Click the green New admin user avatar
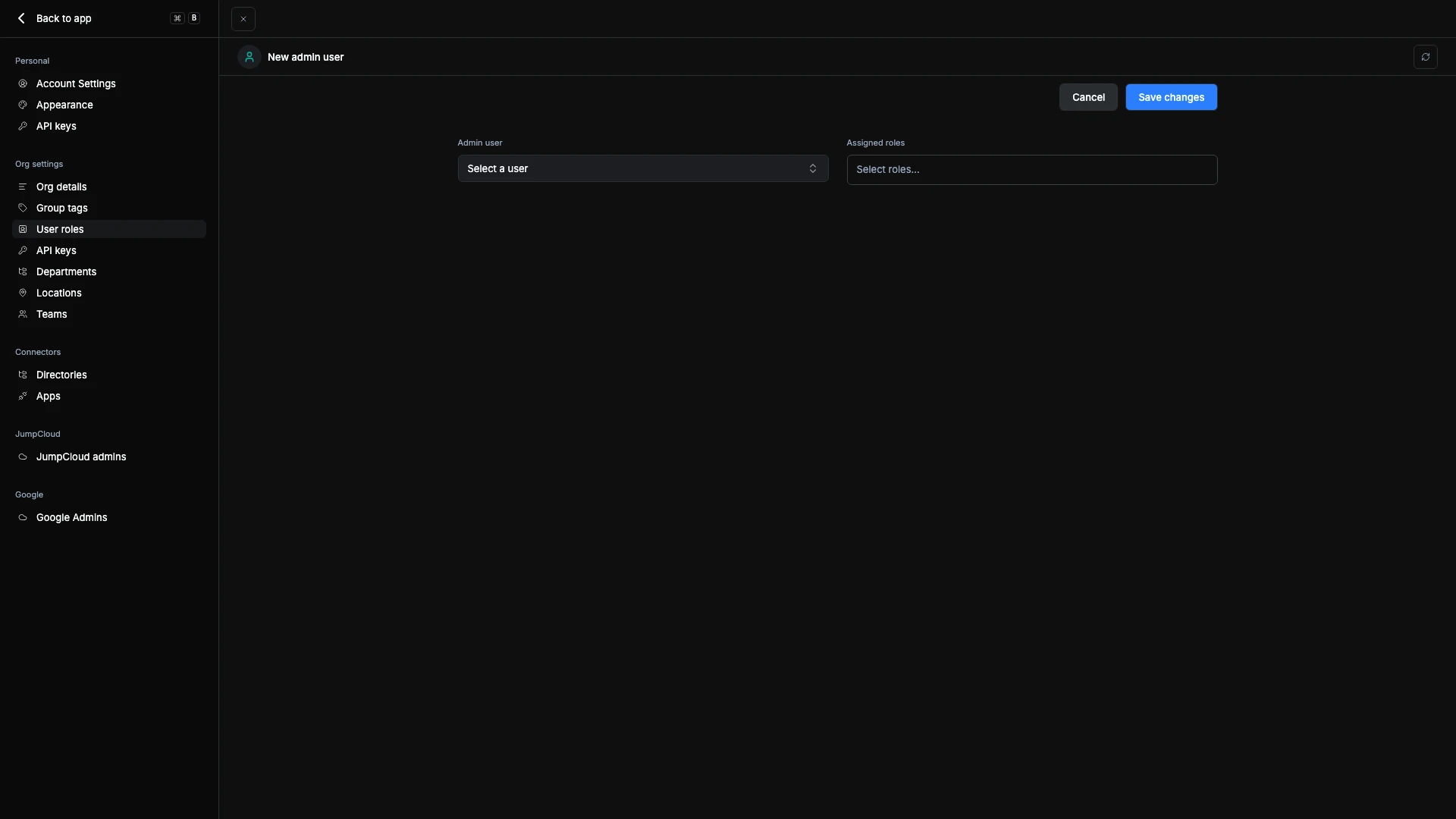 tap(249, 57)
